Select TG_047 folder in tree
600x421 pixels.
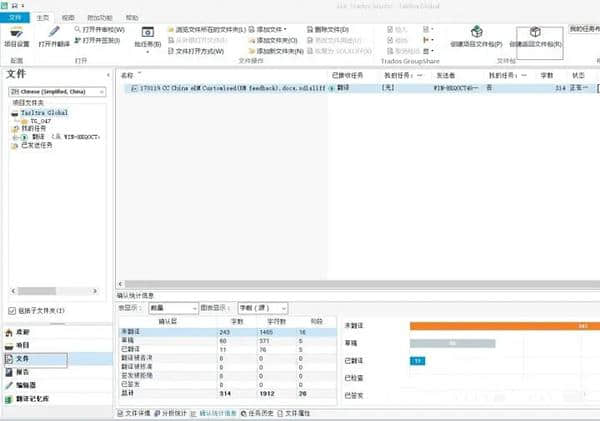pyautogui.click(x=41, y=121)
